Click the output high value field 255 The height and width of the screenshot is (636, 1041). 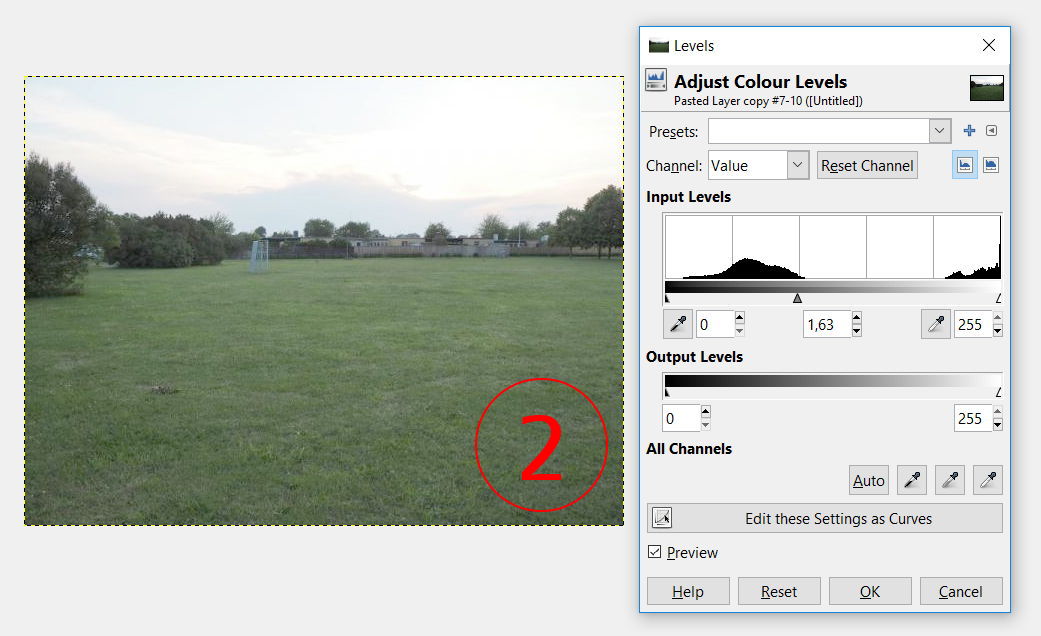point(973,418)
